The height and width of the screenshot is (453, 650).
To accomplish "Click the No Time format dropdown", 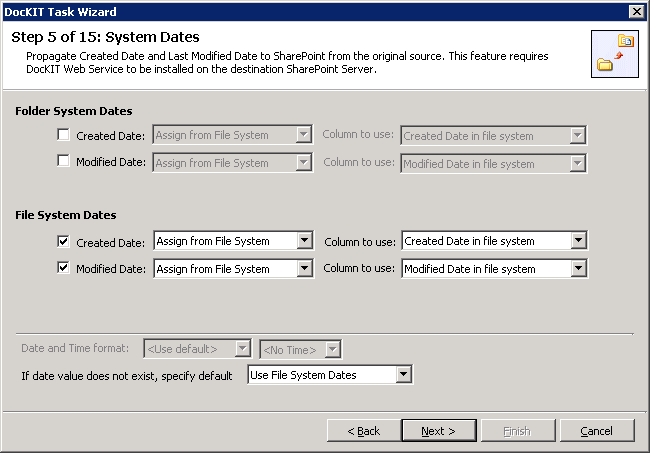I will 300,348.
